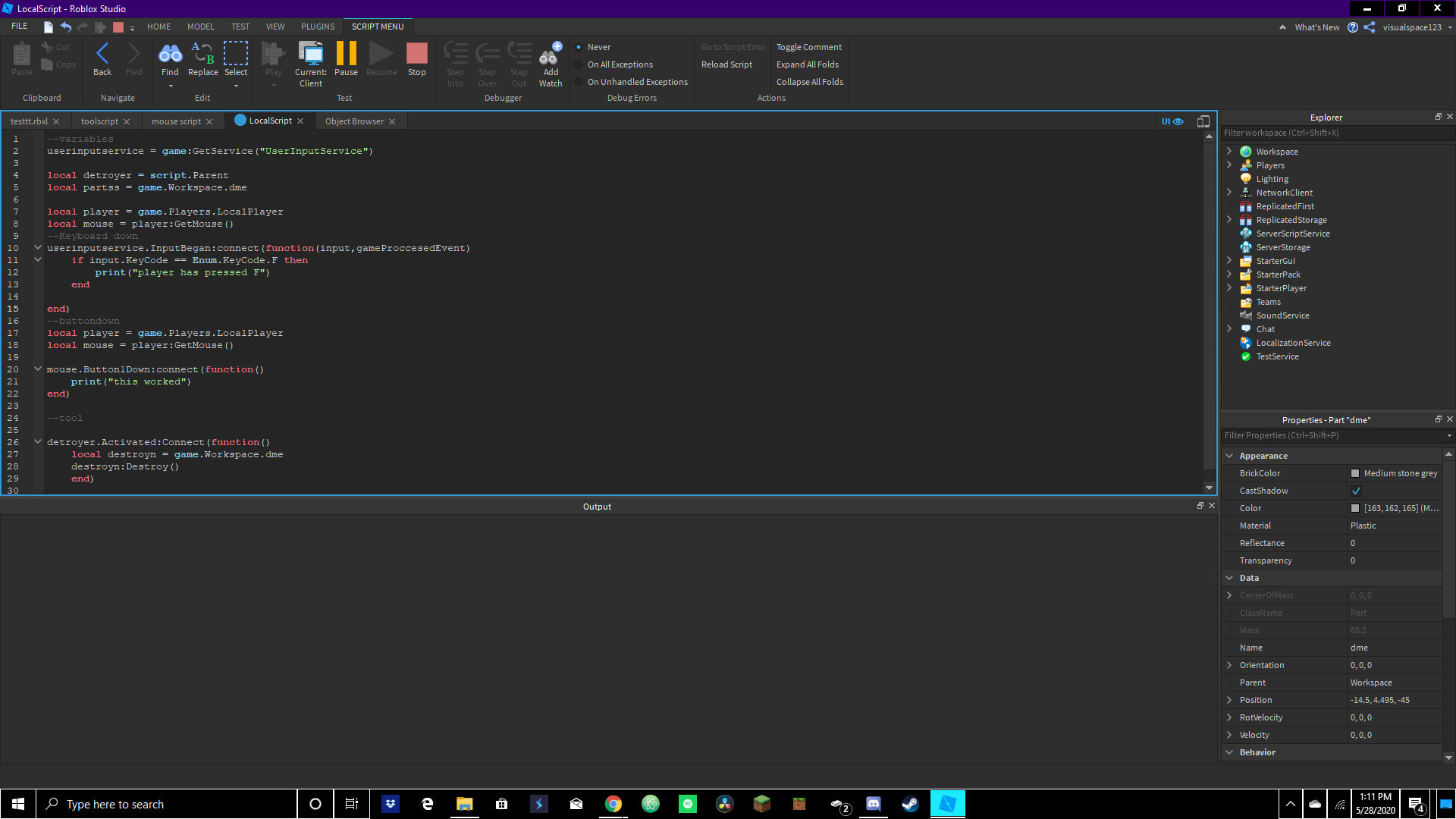Click Expand All Folds button
Screen dimensions: 1456x819
pos(806,64)
